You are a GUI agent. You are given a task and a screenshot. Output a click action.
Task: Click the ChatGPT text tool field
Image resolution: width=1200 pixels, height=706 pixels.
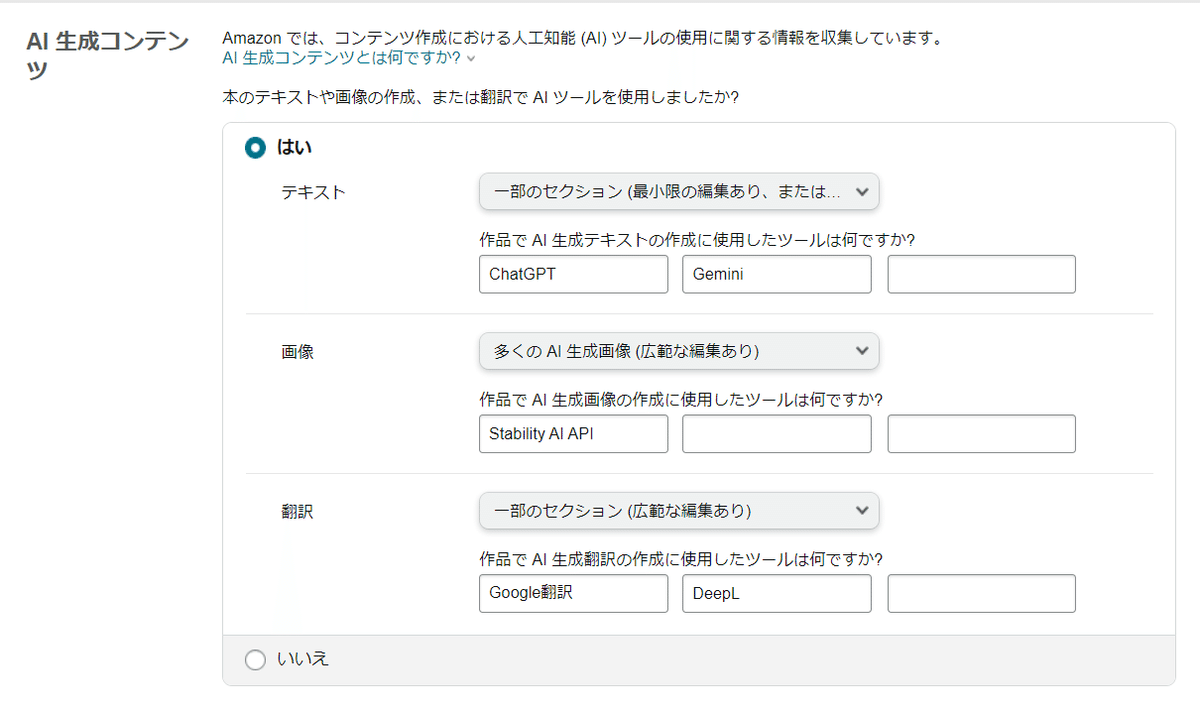(573, 274)
